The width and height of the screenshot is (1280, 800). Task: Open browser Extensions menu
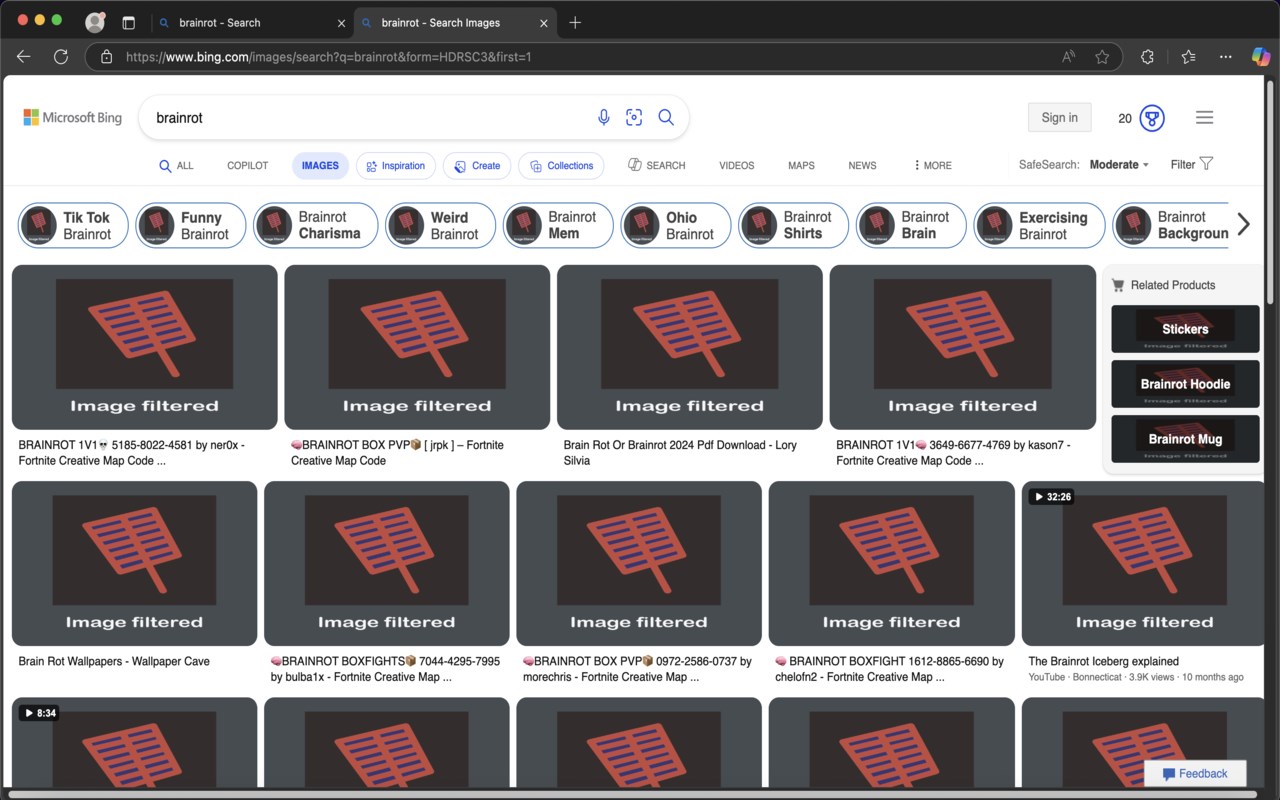1147,57
